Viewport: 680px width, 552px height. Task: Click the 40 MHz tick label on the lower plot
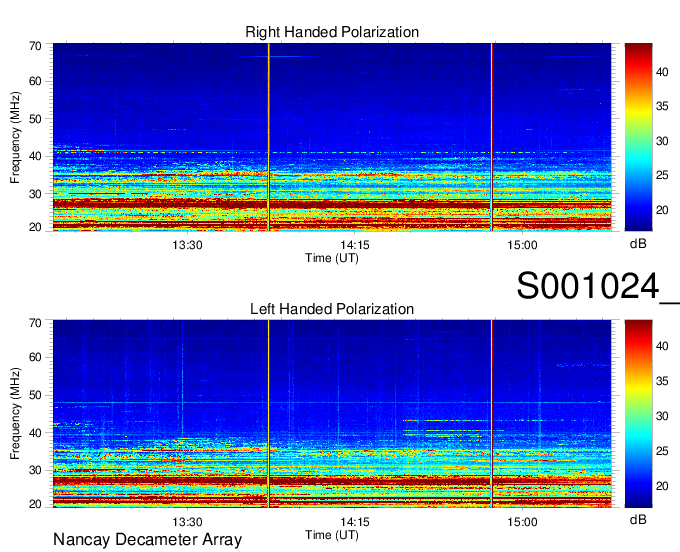[35, 433]
